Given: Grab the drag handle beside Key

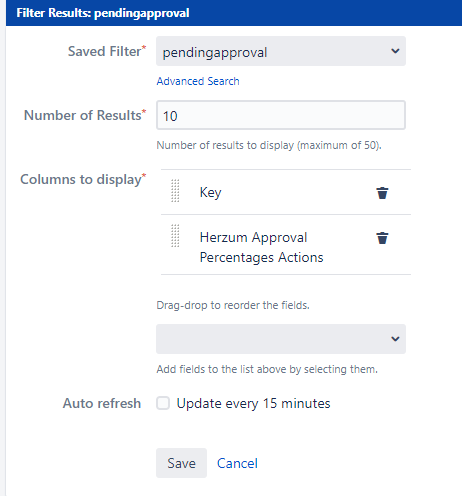Looking at the screenshot, I should tap(175, 191).
